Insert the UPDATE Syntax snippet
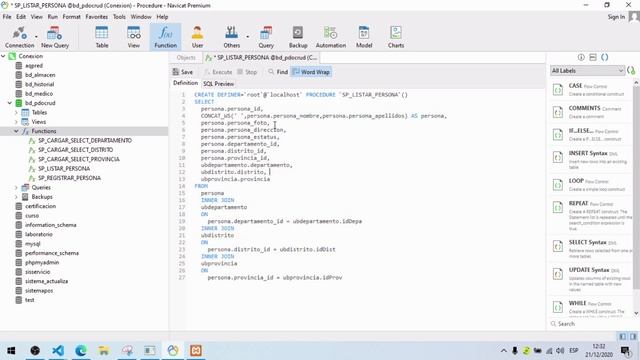Screen dimensions: 640x360 point(591,280)
